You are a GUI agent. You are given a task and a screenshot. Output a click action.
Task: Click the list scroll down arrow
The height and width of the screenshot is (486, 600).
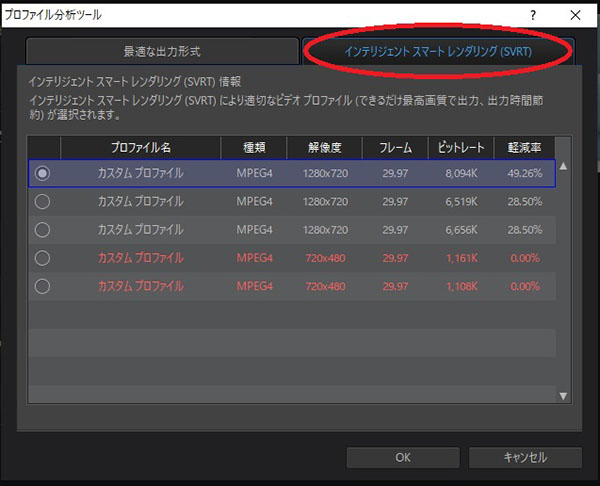point(563,396)
